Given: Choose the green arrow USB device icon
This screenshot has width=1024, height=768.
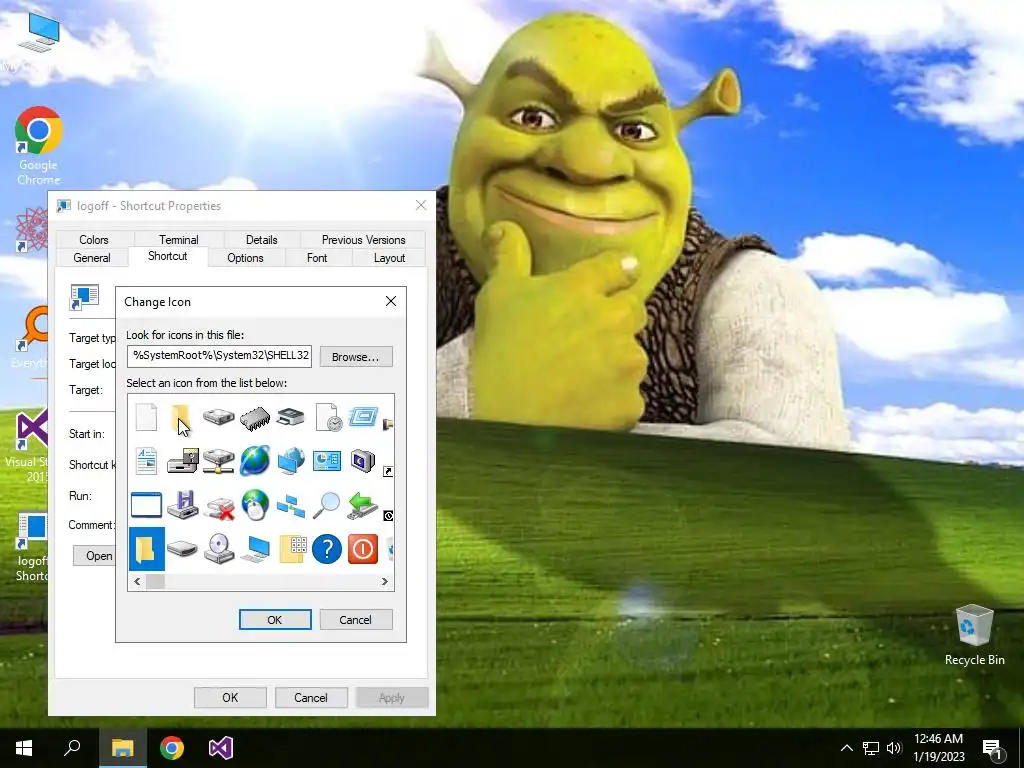Looking at the screenshot, I should click(x=362, y=505).
